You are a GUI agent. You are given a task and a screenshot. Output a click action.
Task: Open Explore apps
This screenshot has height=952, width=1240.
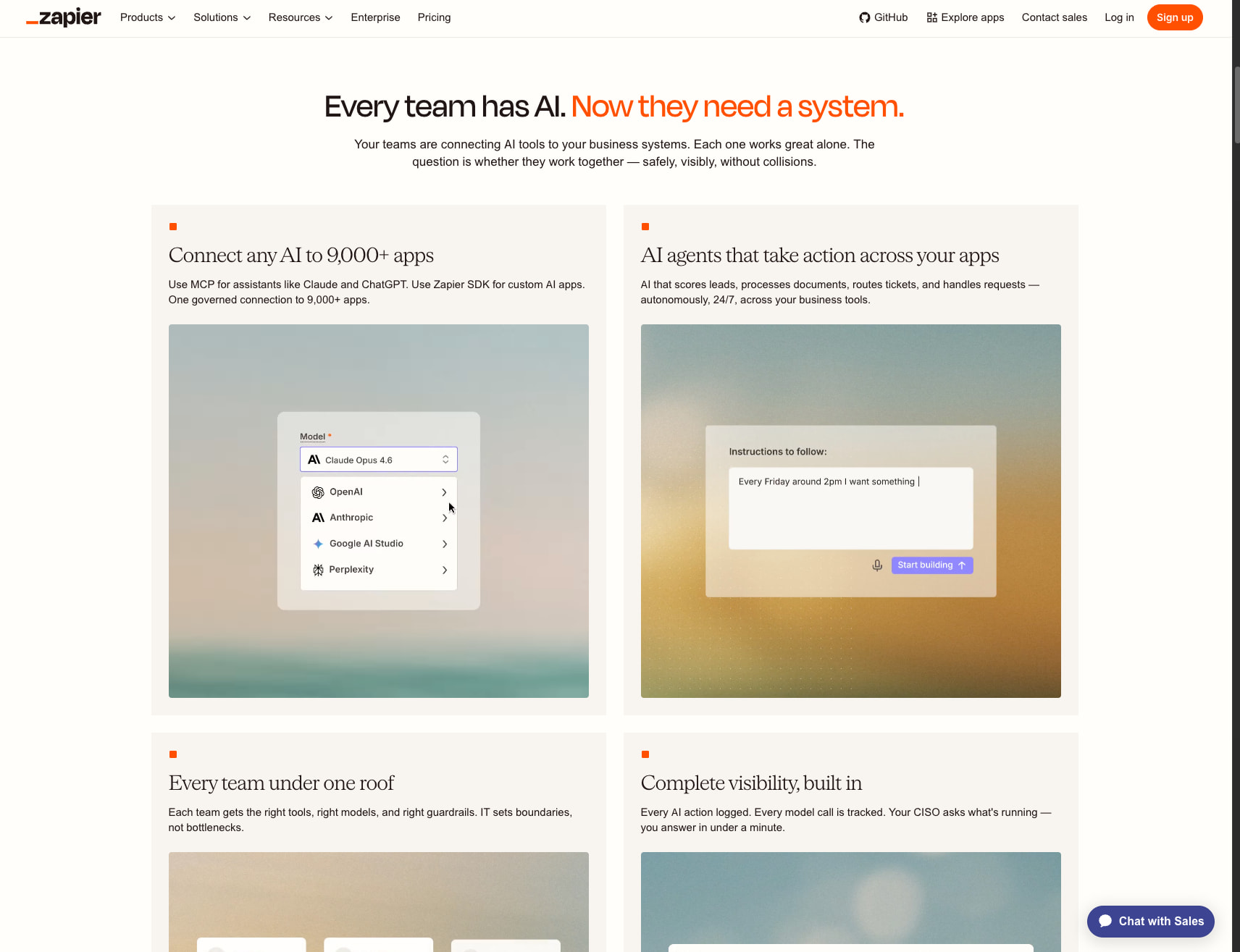click(965, 17)
